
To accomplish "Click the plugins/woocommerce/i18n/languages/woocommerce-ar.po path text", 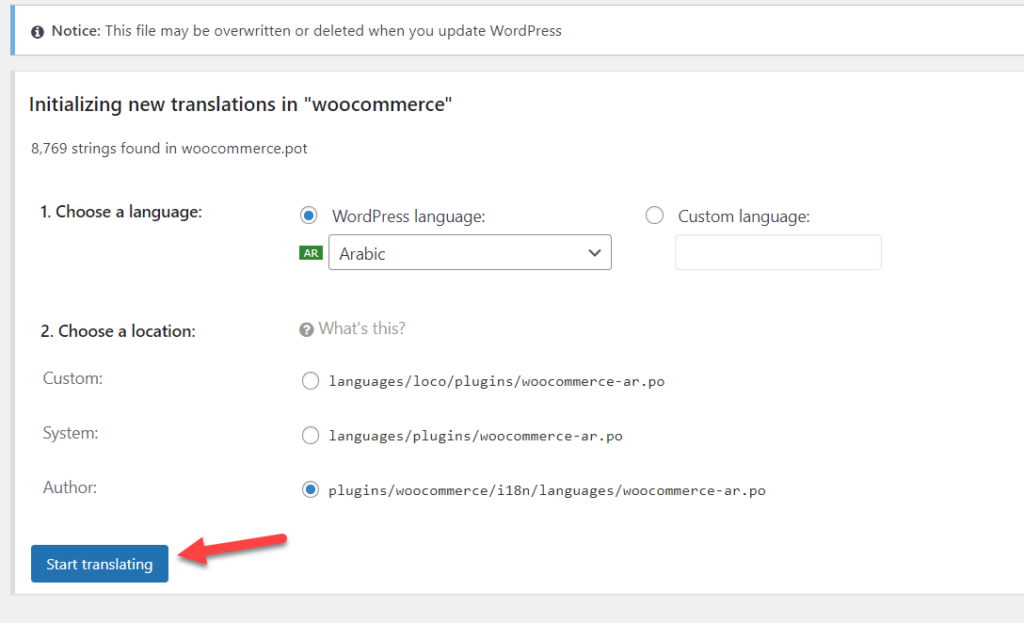I will point(547,490).
